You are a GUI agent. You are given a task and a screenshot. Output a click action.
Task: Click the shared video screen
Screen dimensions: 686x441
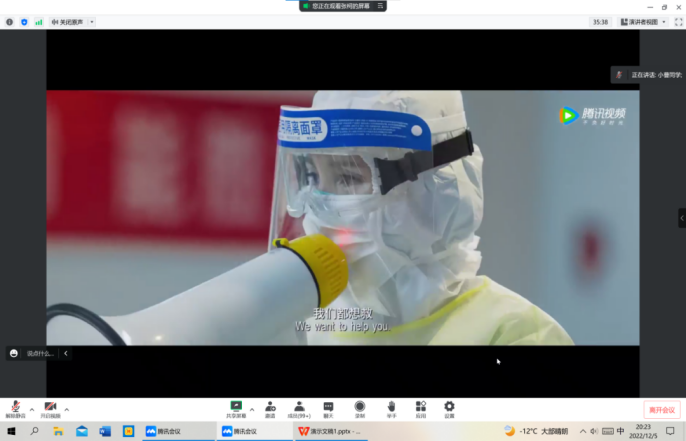(343, 217)
